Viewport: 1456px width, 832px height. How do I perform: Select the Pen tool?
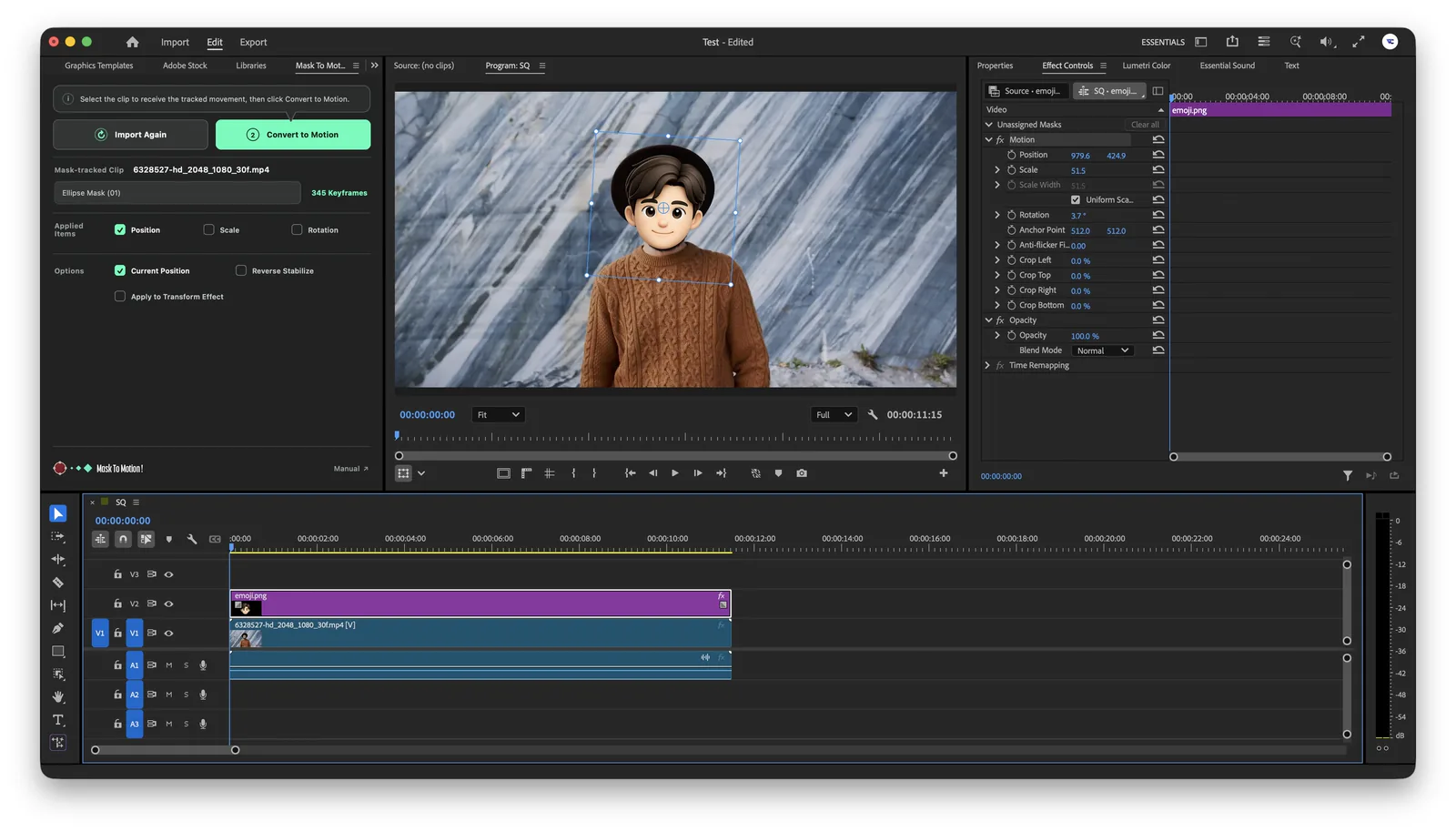coord(58,628)
